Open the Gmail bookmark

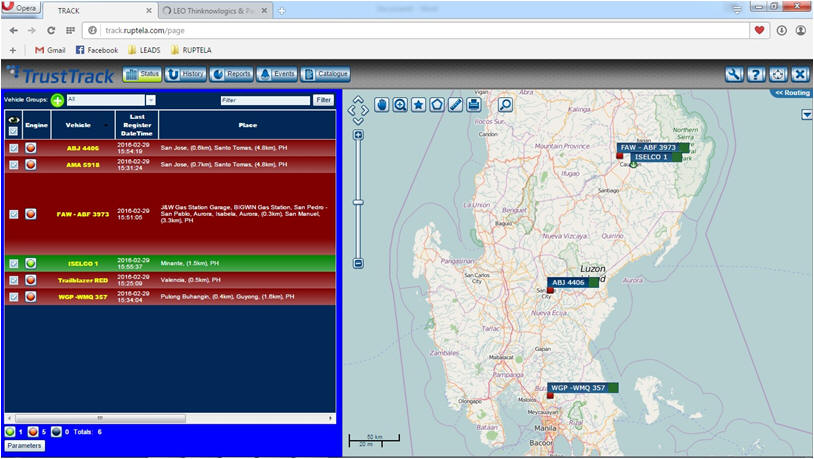coord(50,50)
